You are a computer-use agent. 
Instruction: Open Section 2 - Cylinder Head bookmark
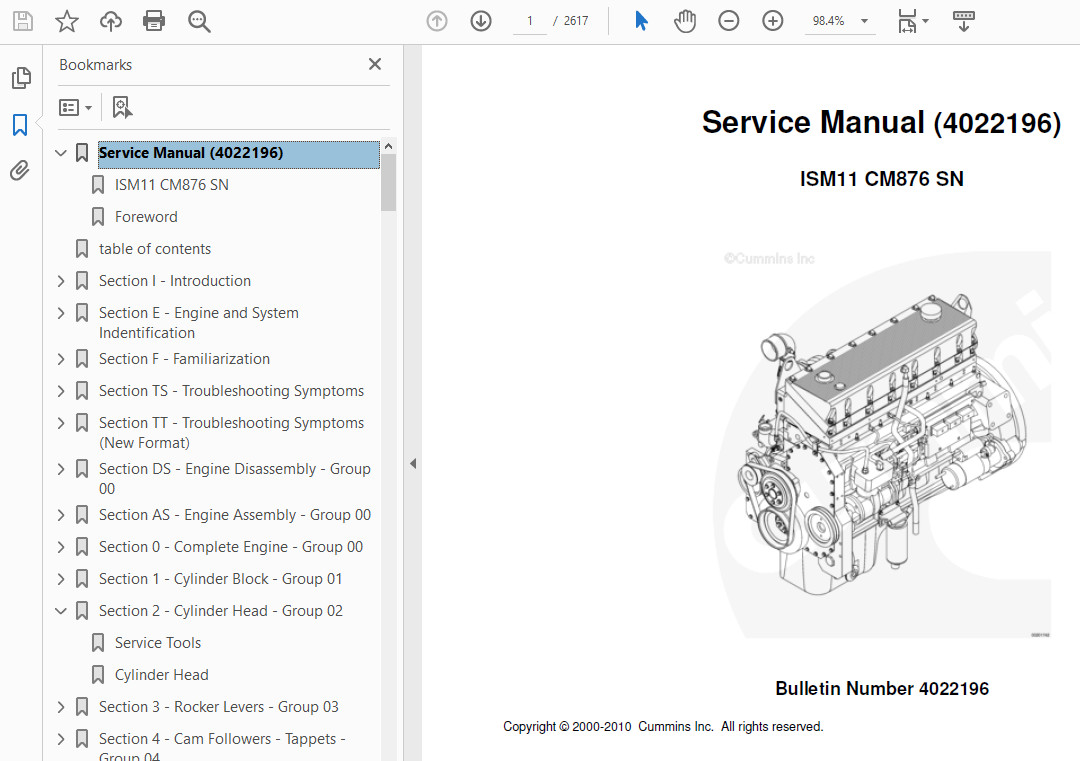click(220, 611)
